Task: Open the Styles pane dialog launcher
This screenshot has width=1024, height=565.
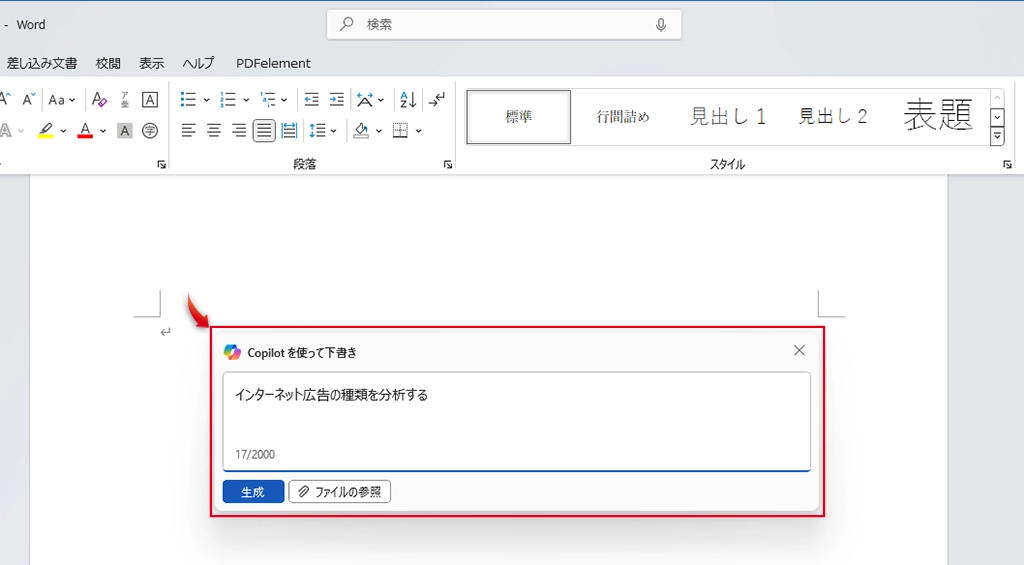Action: coord(1008,165)
